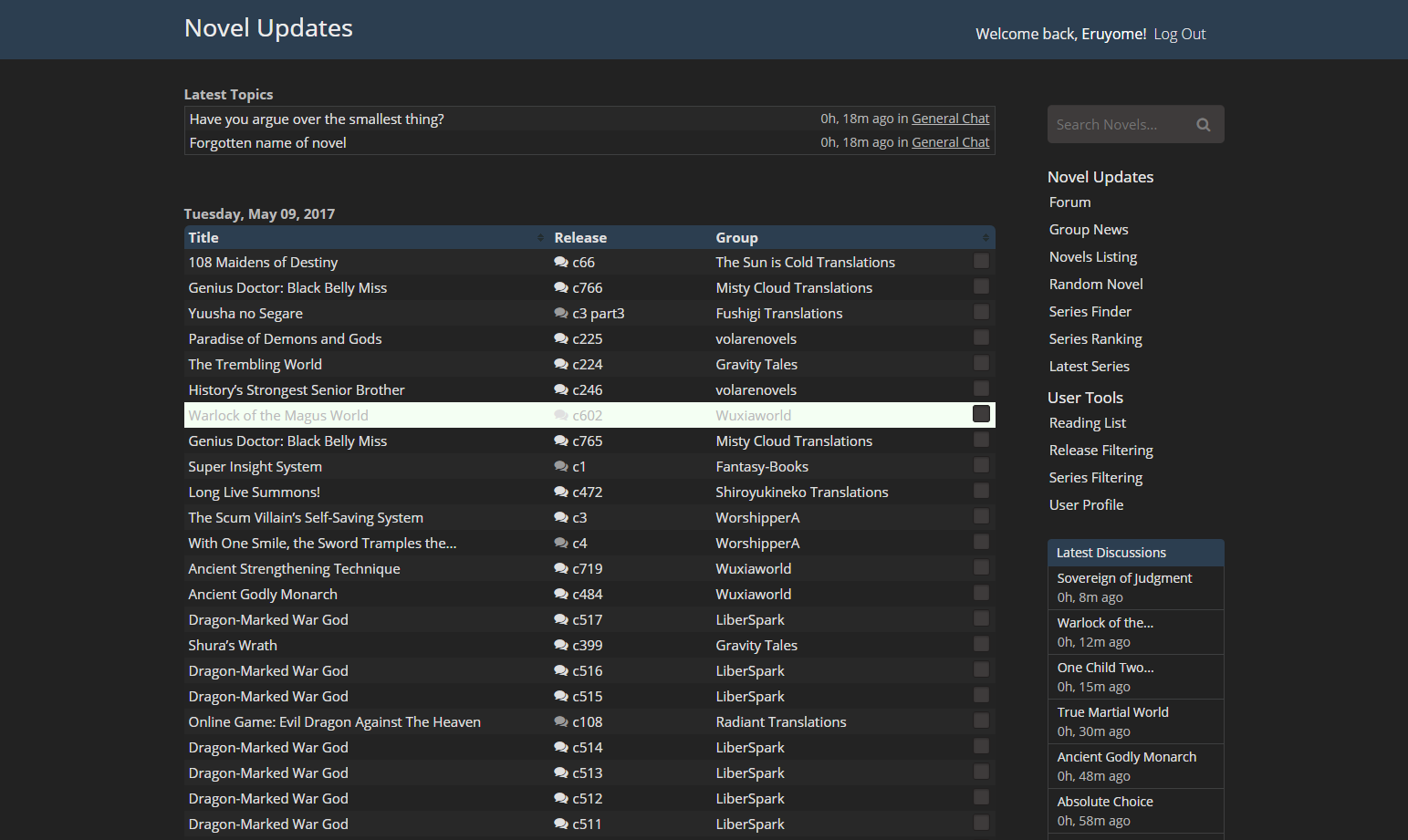The image size is (1408, 840).
Task: Focus the Search Novels input field
Action: tap(1118, 125)
